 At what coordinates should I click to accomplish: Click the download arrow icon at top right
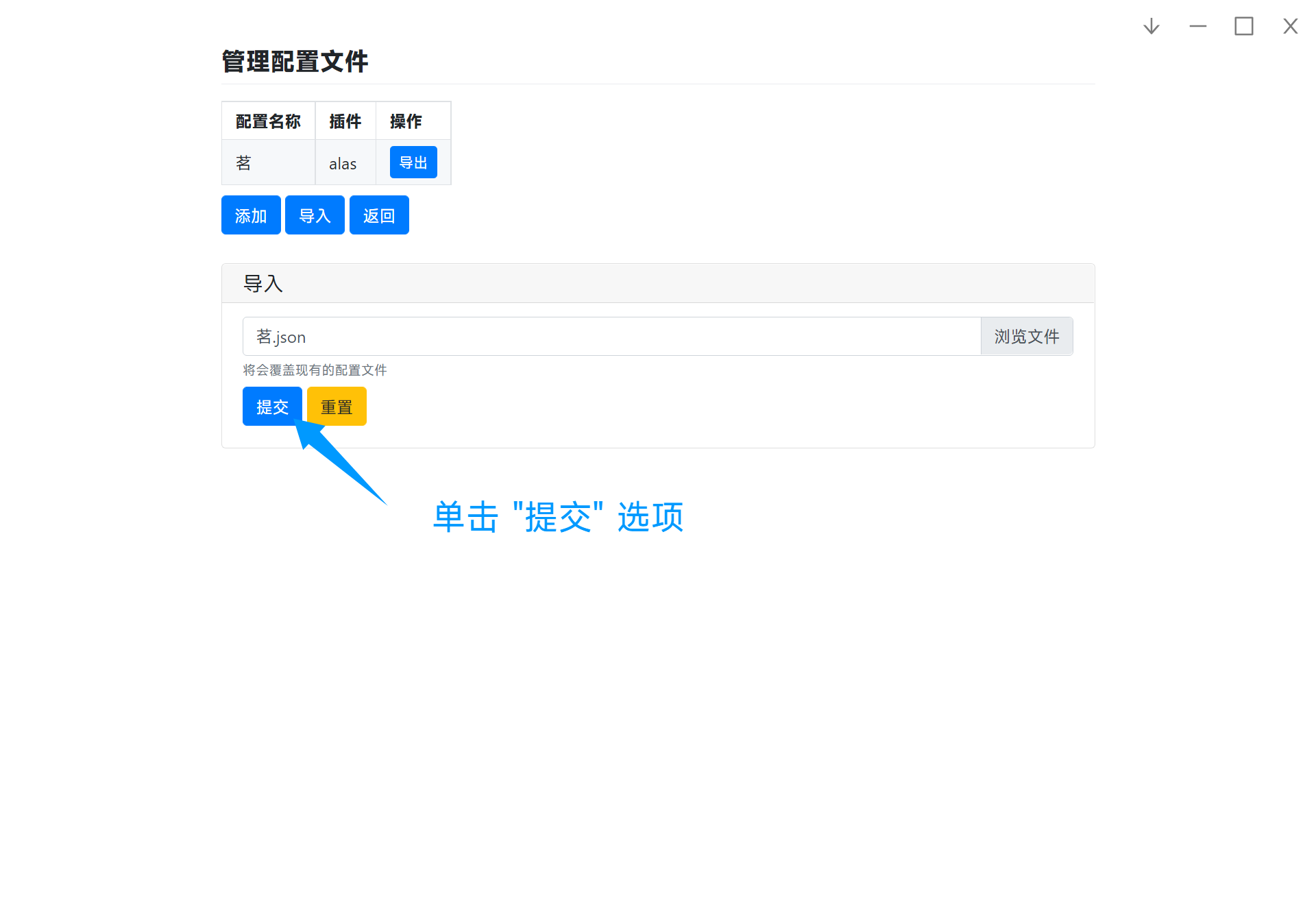(1151, 26)
